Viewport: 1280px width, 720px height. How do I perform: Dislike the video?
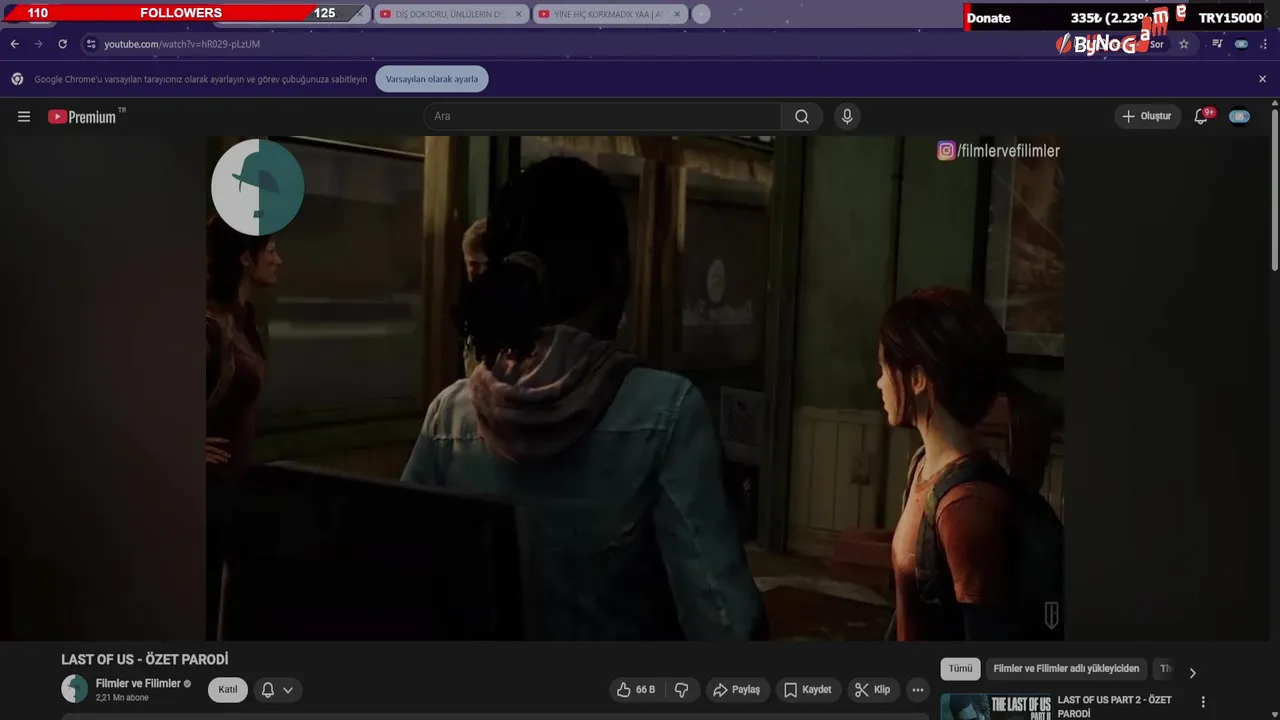pos(682,690)
